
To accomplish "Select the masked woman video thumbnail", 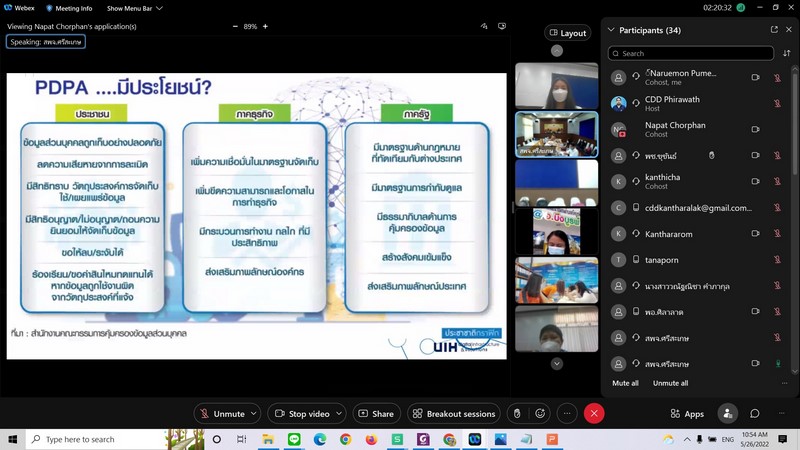I will tap(557, 85).
